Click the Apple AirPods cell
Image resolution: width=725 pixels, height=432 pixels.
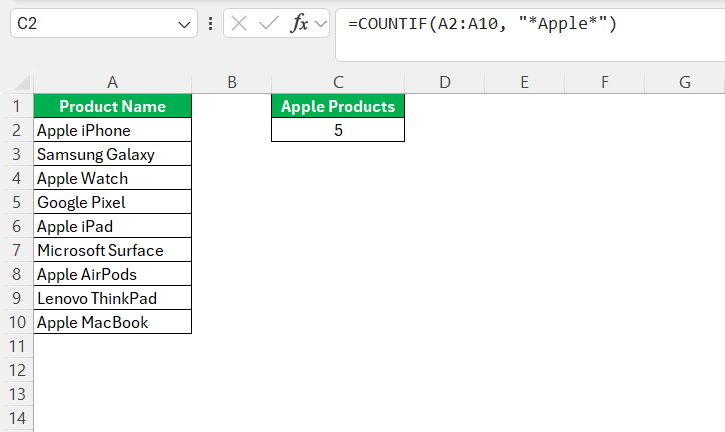click(x=112, y=274)
